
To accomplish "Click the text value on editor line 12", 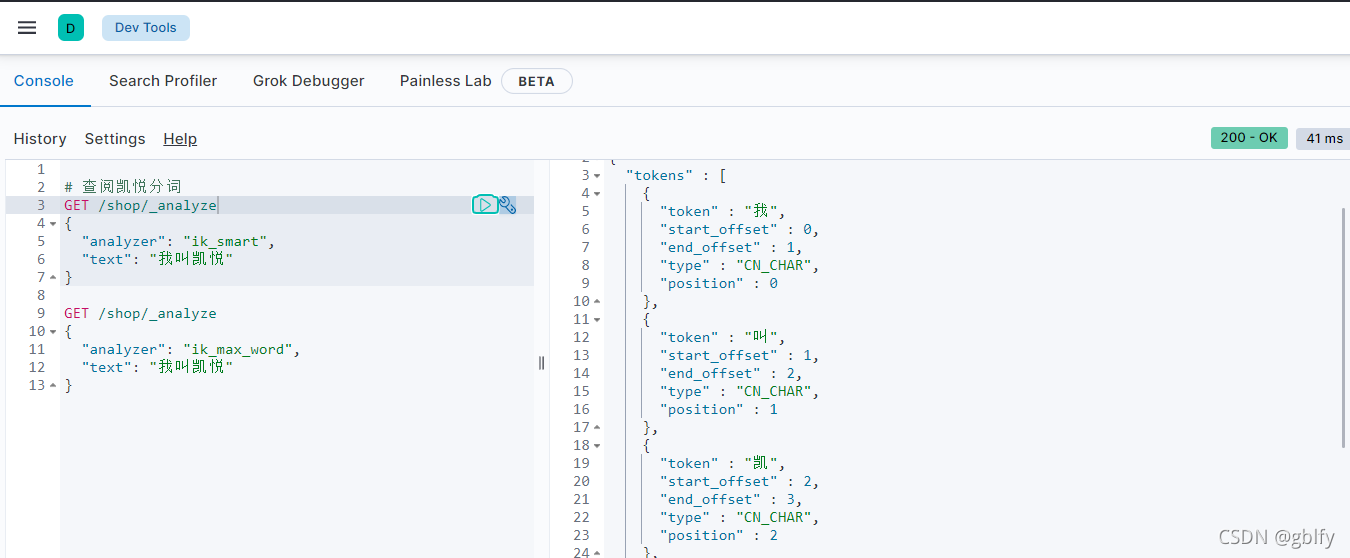I will 192,367.
